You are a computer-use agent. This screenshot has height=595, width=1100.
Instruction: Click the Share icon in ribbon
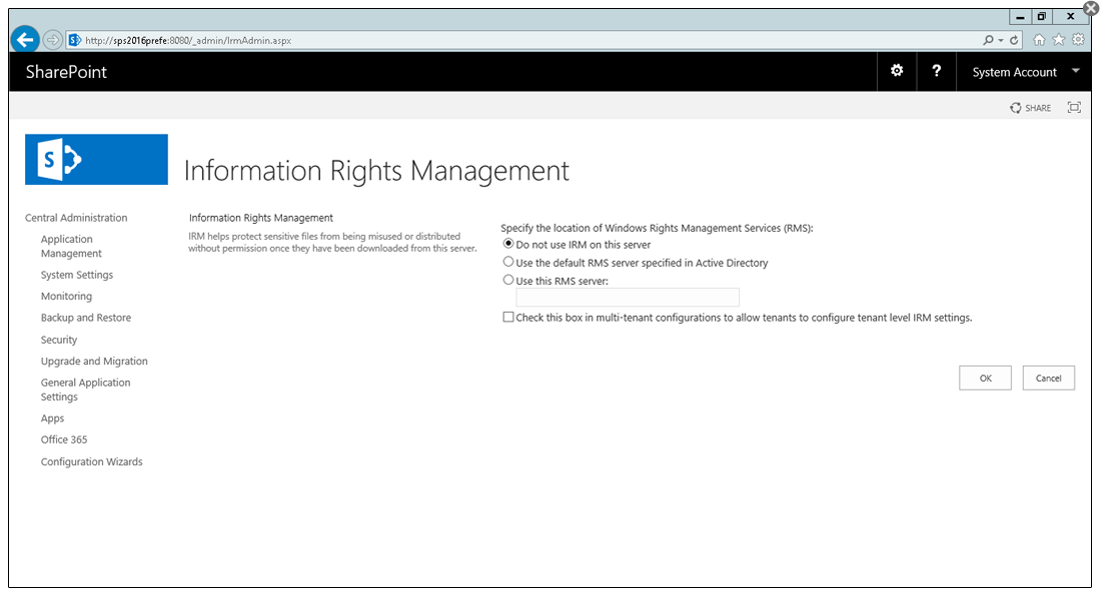pyautogui.click(x=1015, y=108)
